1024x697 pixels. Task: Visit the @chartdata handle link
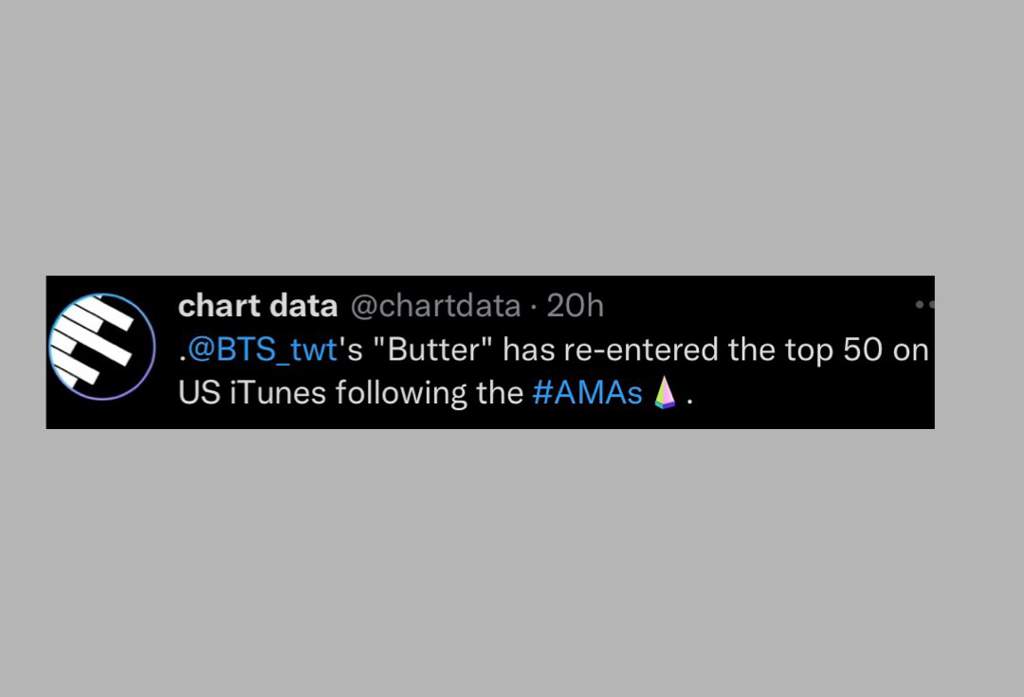pos(436,306)
